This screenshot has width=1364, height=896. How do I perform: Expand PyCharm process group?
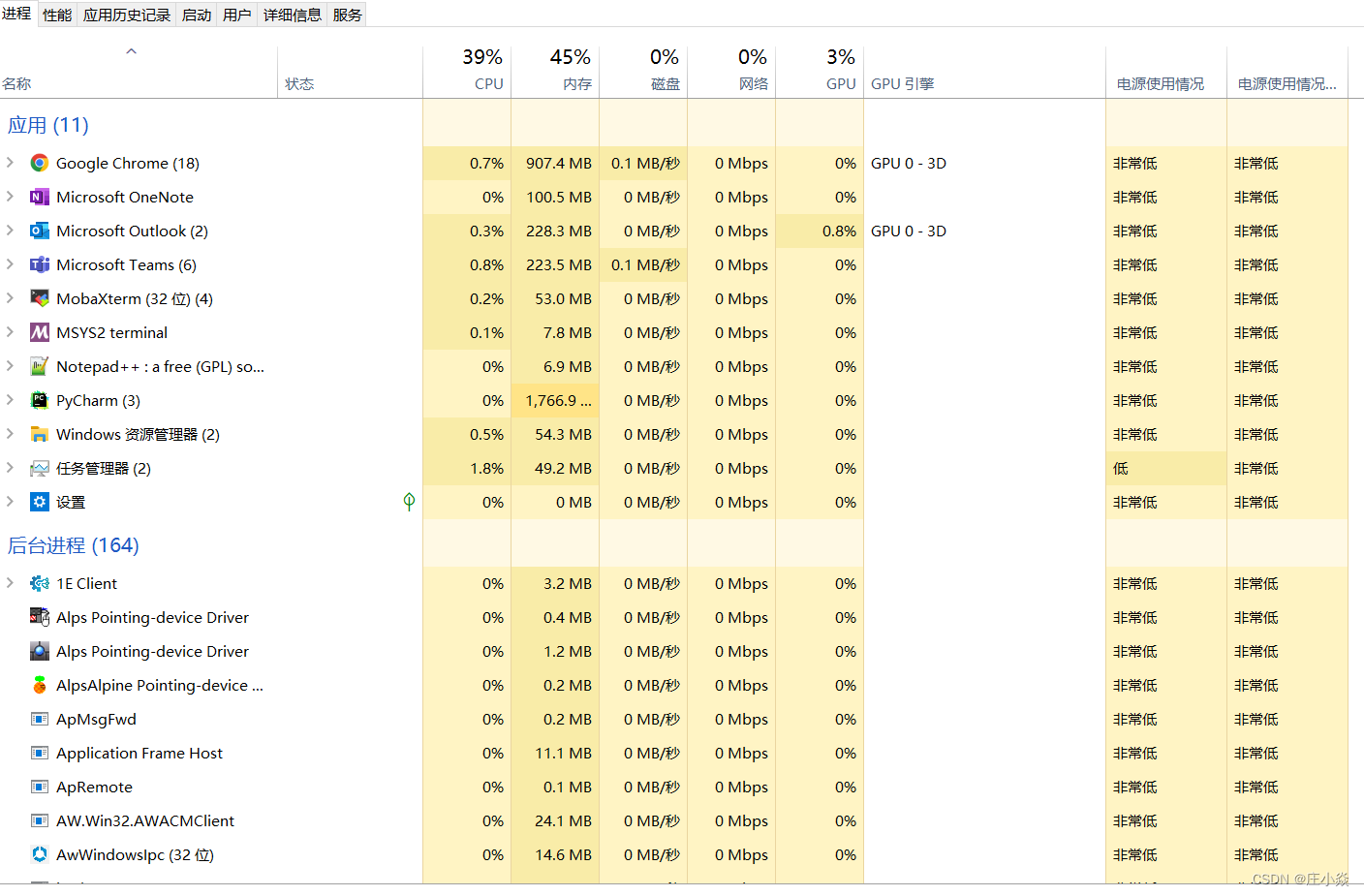click(x=10, y=400)
